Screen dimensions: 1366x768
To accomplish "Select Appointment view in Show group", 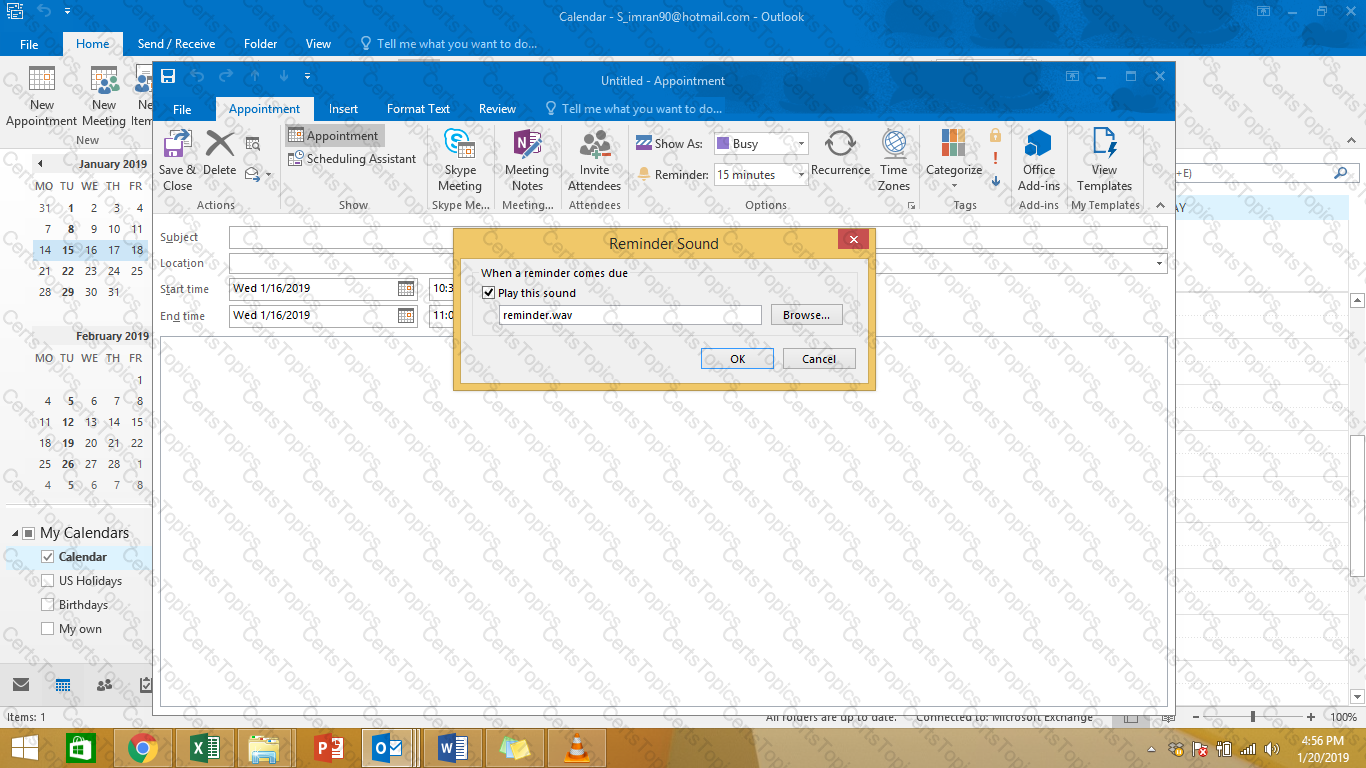I will 334,136.
